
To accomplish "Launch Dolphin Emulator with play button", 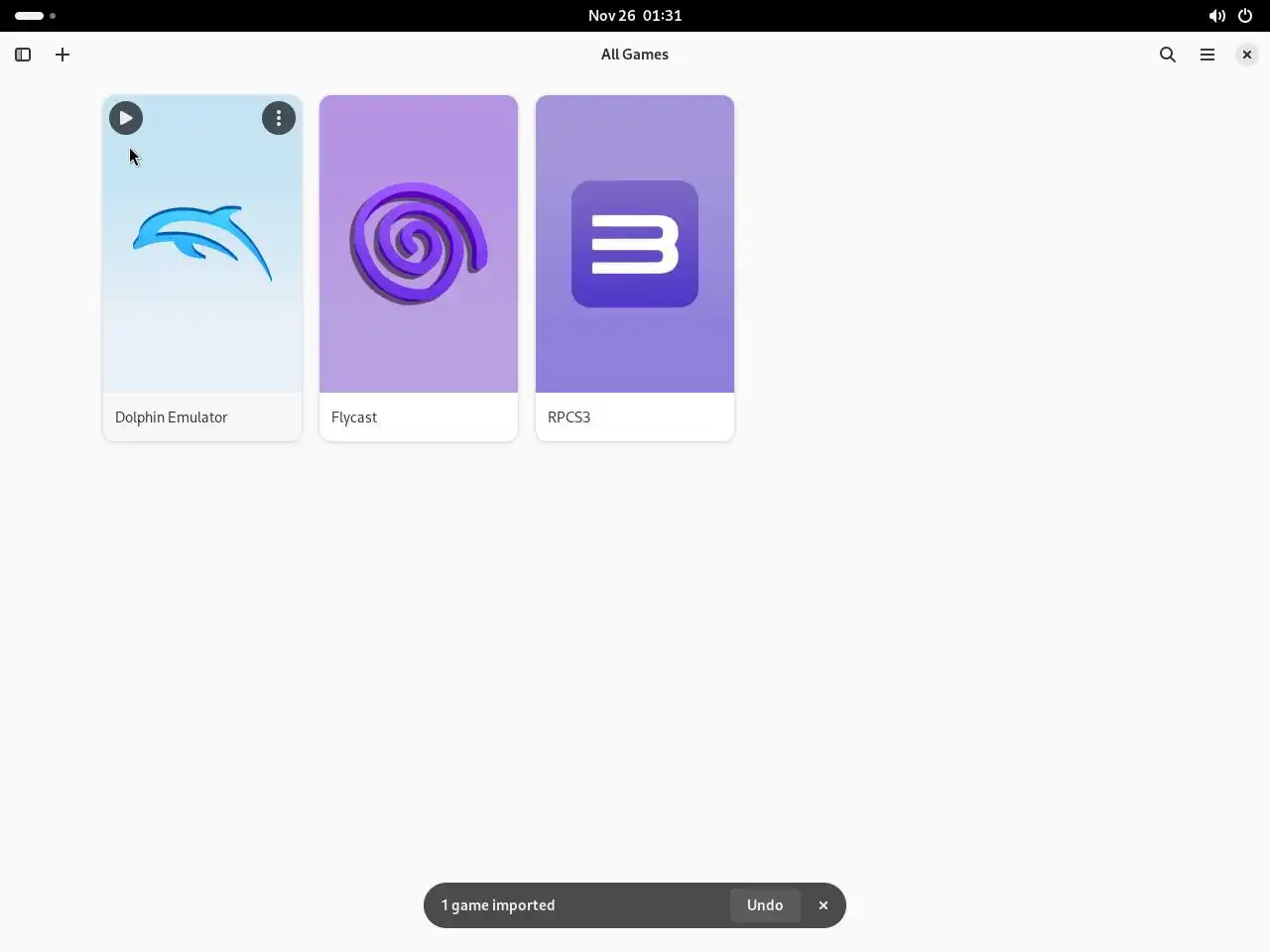I will click(x=126, y=118).
